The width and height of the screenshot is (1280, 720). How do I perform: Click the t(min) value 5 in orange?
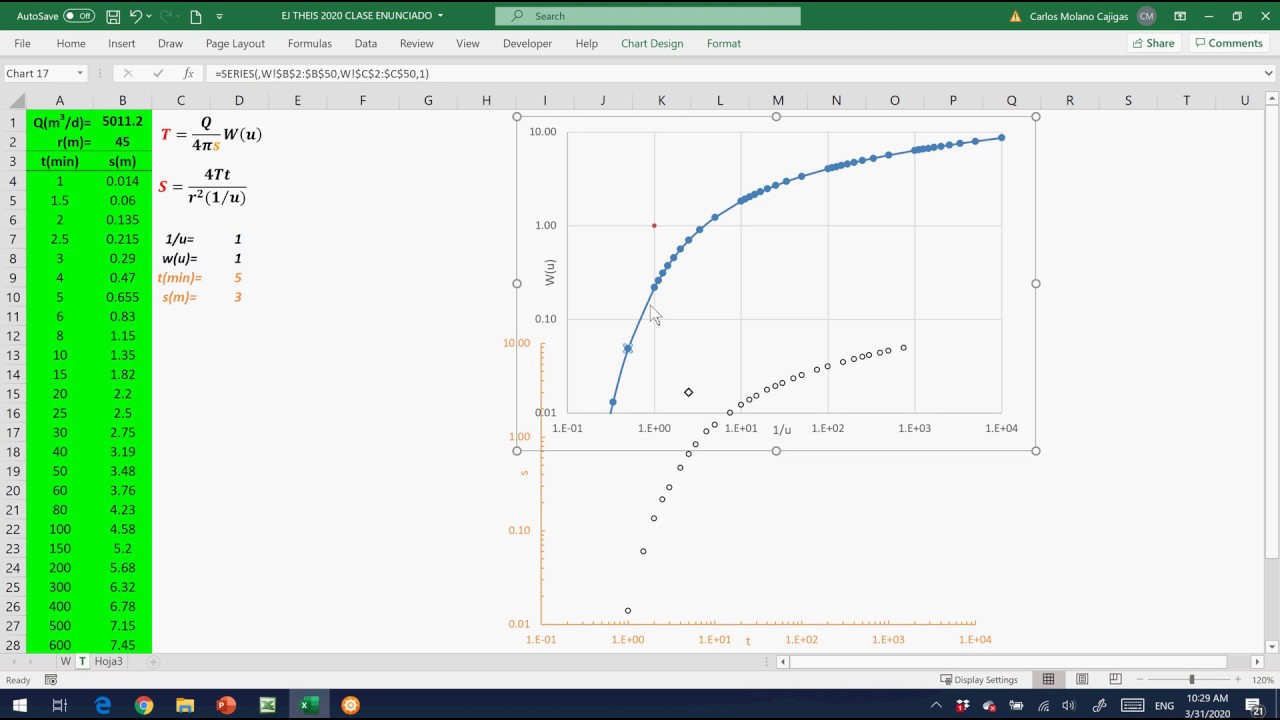(238, 278)
